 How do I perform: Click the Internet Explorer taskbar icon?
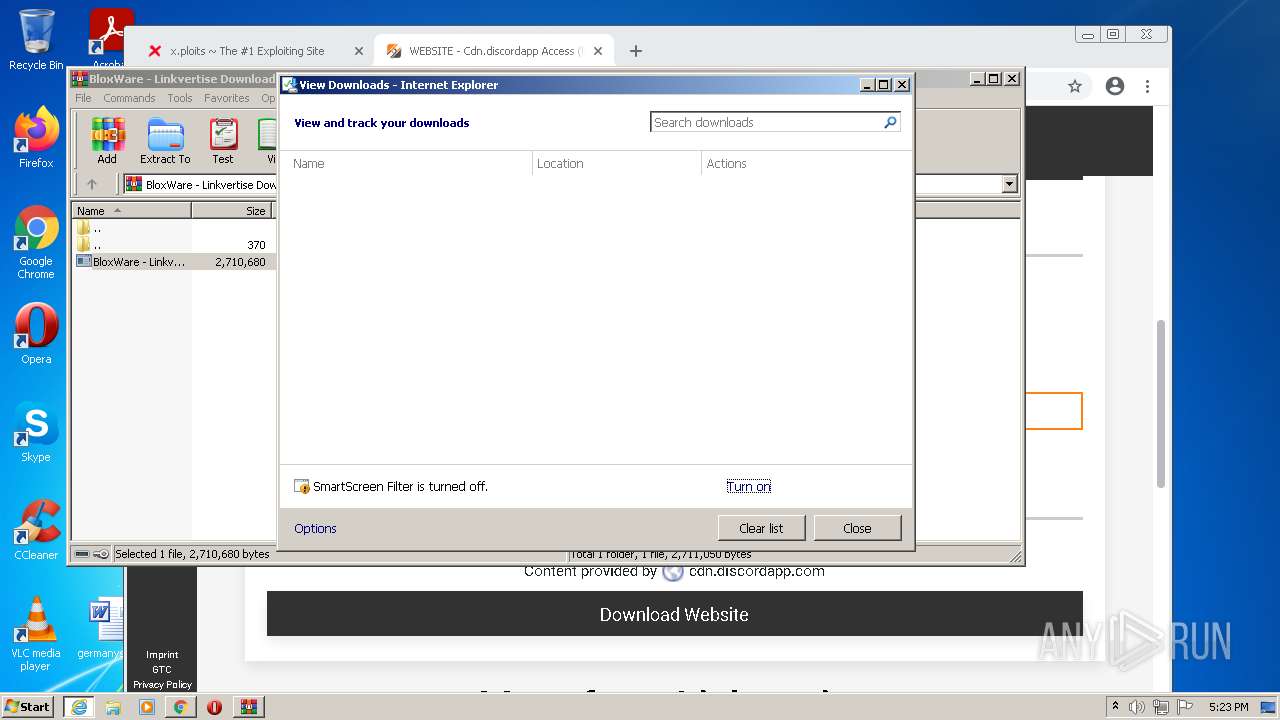[79, 707]
